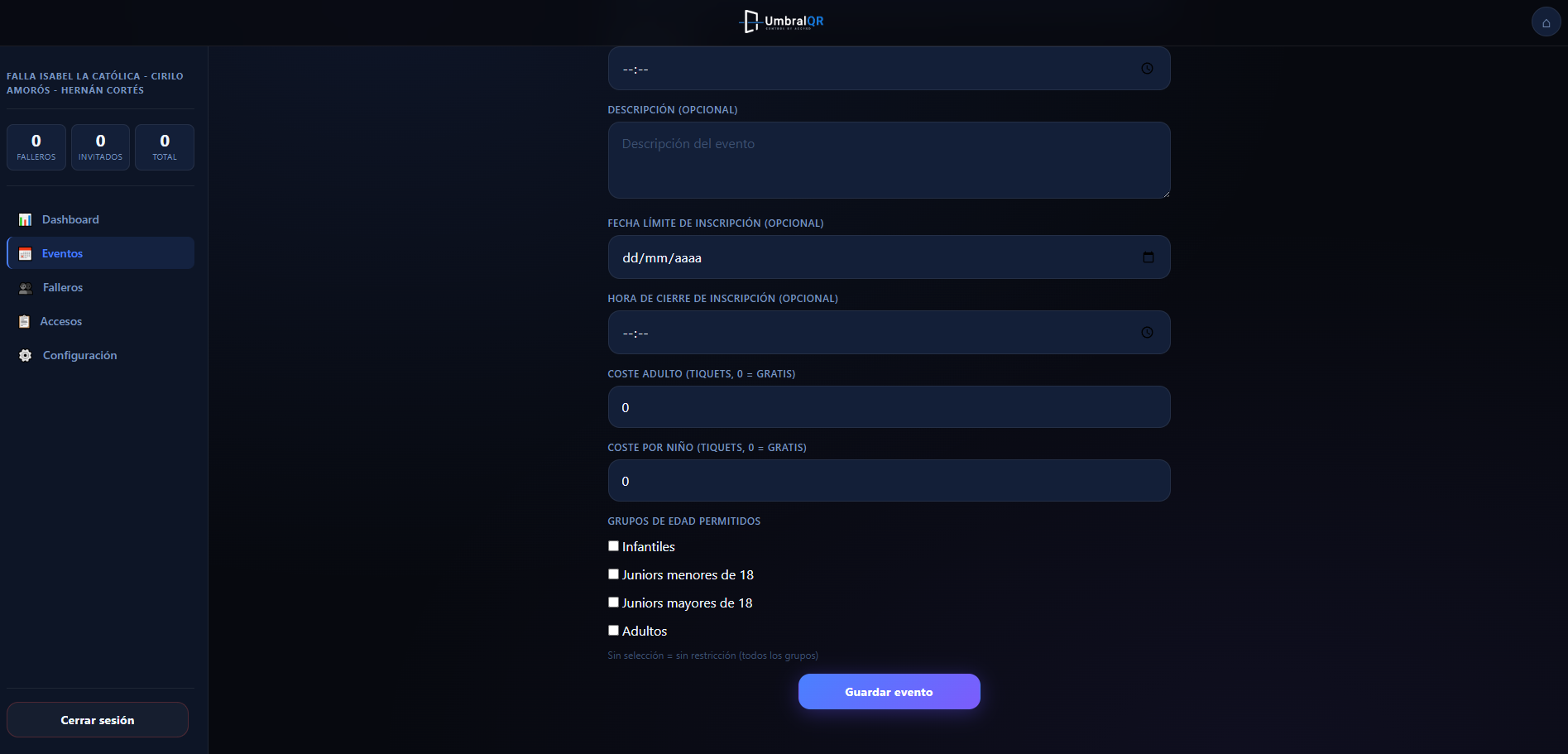Open the clock icon in the hora de cierre field
Screen dimensions: 1568x754
[x=1147, y=333]
